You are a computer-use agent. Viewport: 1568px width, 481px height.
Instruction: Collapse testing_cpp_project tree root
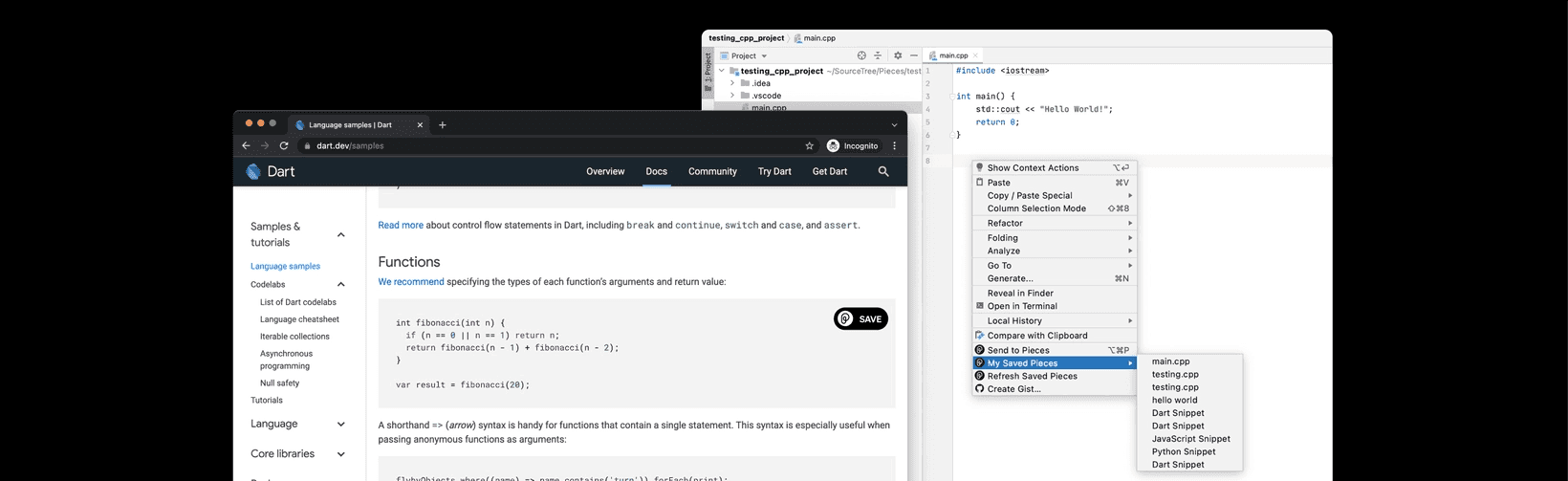tap(722, 71)
